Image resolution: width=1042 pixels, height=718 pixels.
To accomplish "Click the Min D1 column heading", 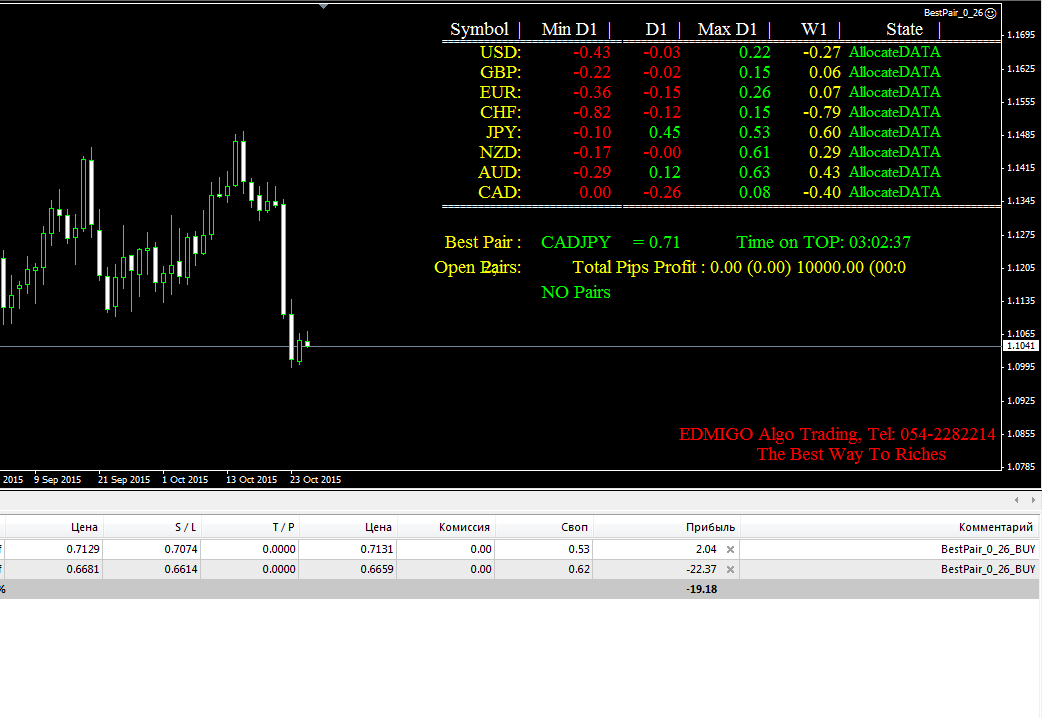I will click(x=569, y=29).
